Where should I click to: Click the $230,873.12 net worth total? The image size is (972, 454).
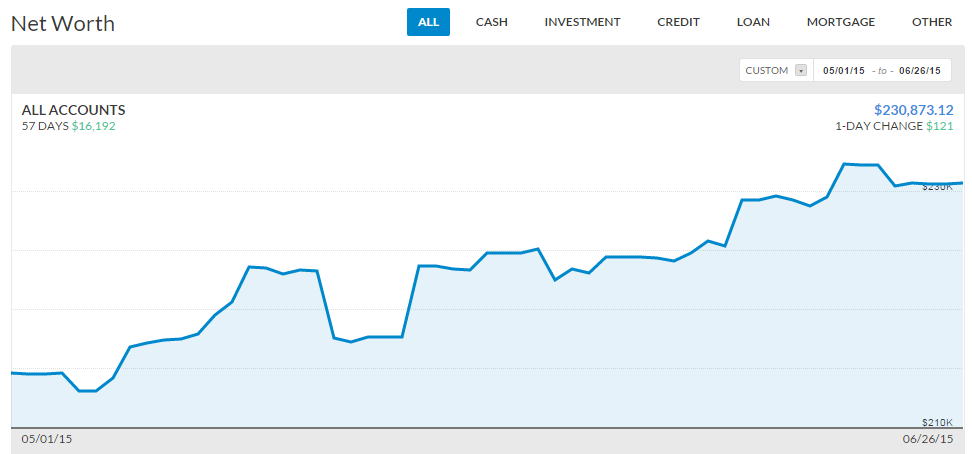coord(914,110)
